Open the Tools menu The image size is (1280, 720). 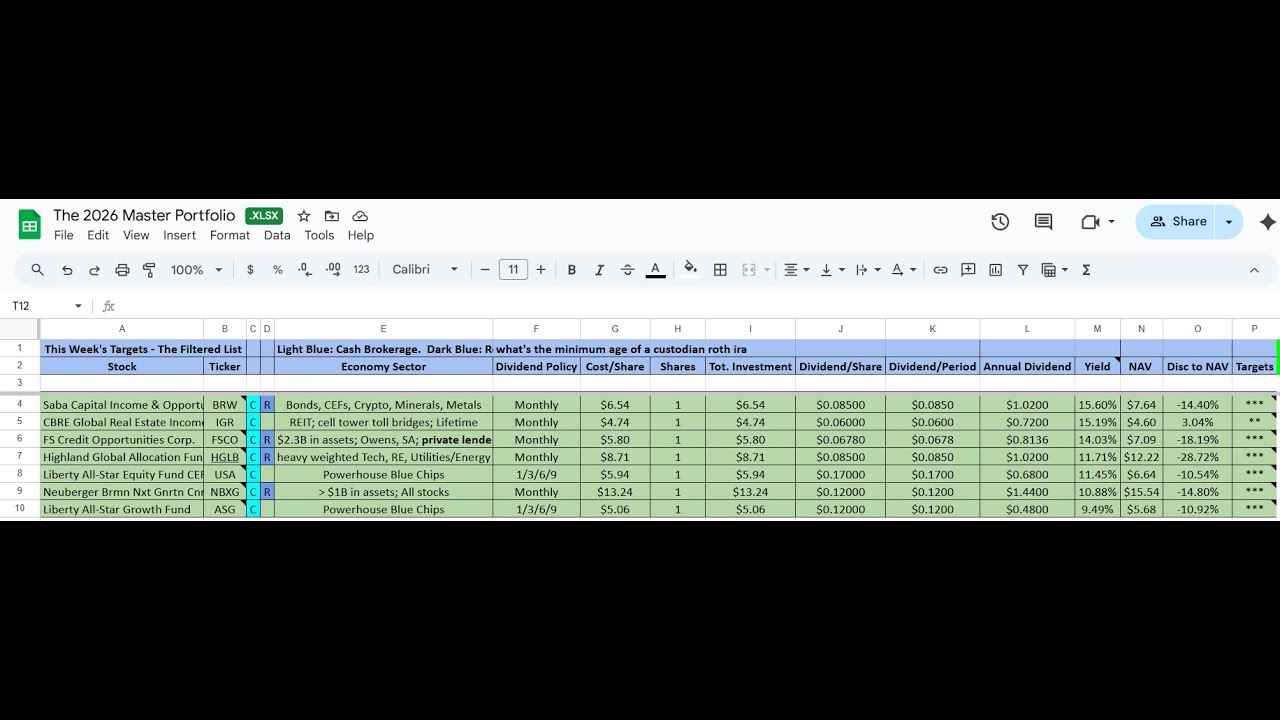coord(319,236)
